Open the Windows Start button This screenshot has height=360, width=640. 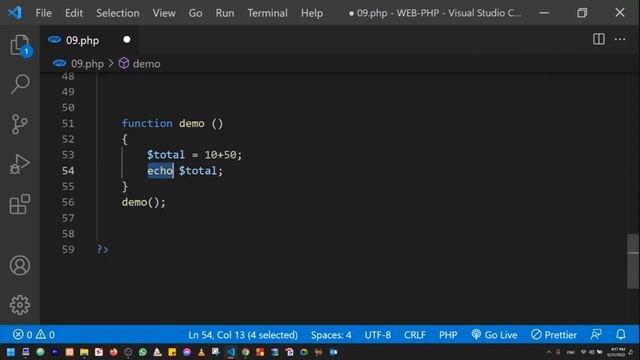pyautogui.click(x=11, y=352)
